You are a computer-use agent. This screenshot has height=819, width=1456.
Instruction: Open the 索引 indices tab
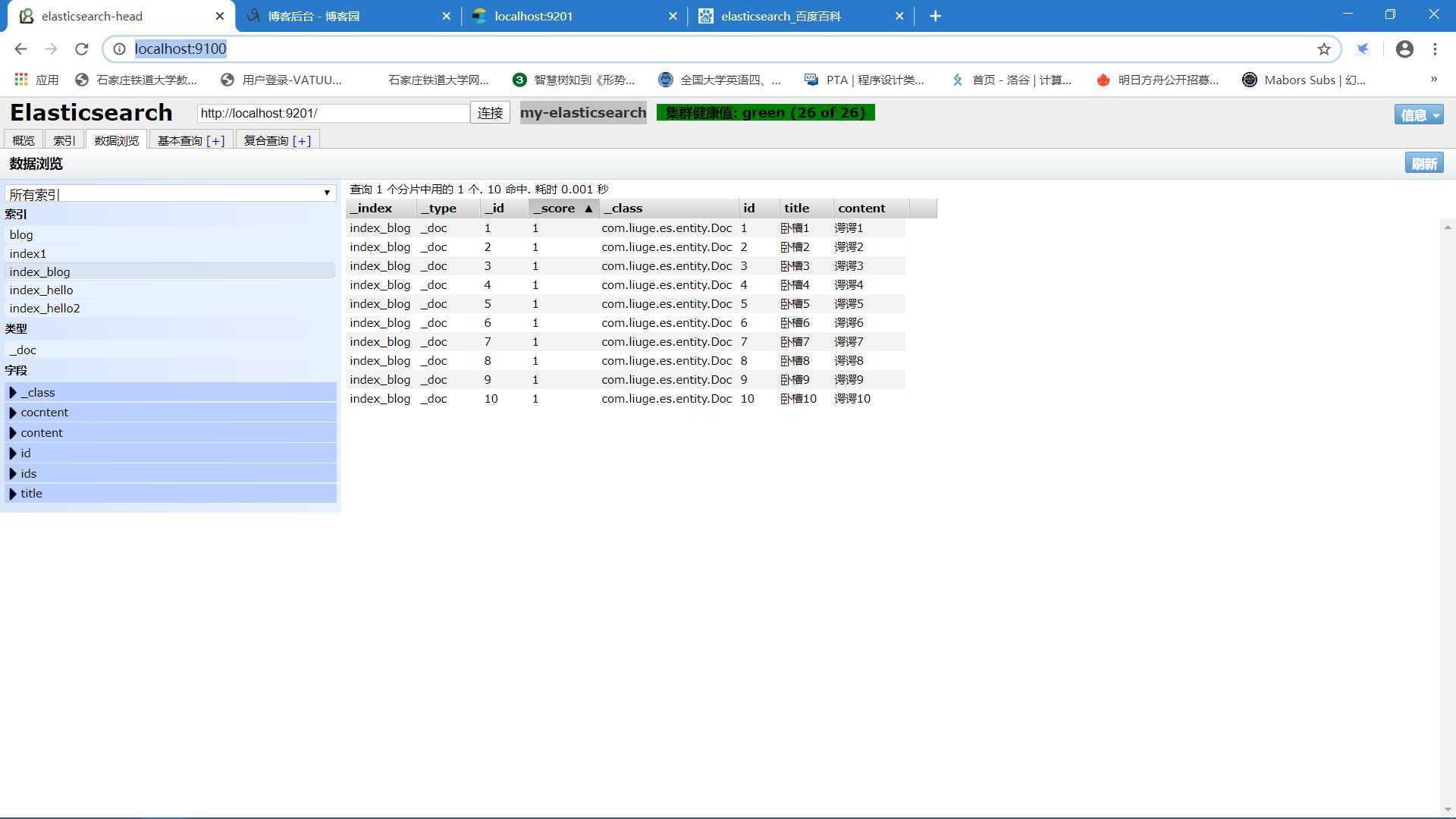[x=64, y=140]
